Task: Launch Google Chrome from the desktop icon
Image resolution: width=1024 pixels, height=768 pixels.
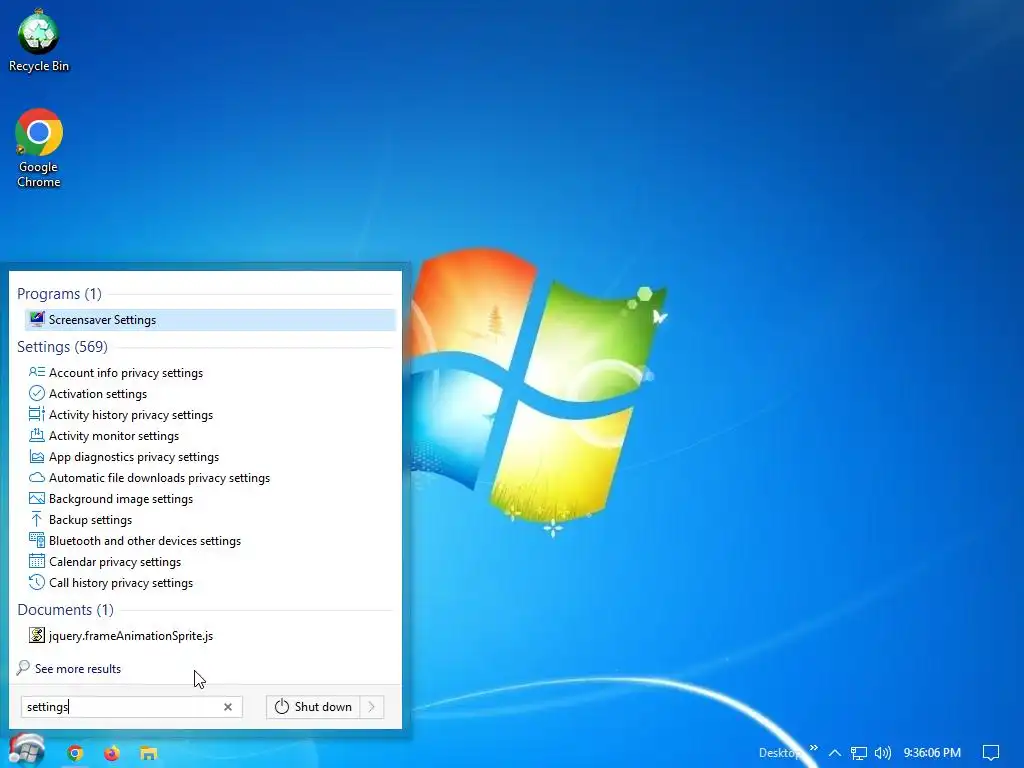Action: [x=39, y=149]
